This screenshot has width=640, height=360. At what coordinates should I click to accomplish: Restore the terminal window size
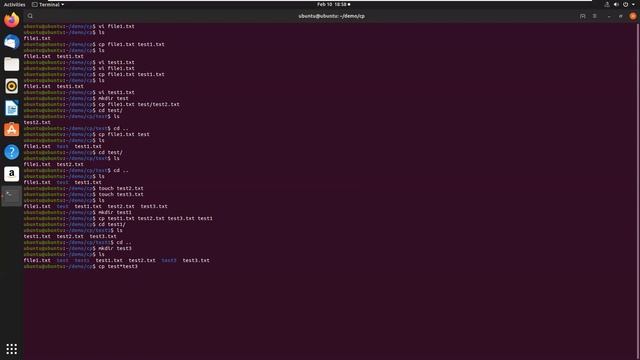click(x=621, y=16)
